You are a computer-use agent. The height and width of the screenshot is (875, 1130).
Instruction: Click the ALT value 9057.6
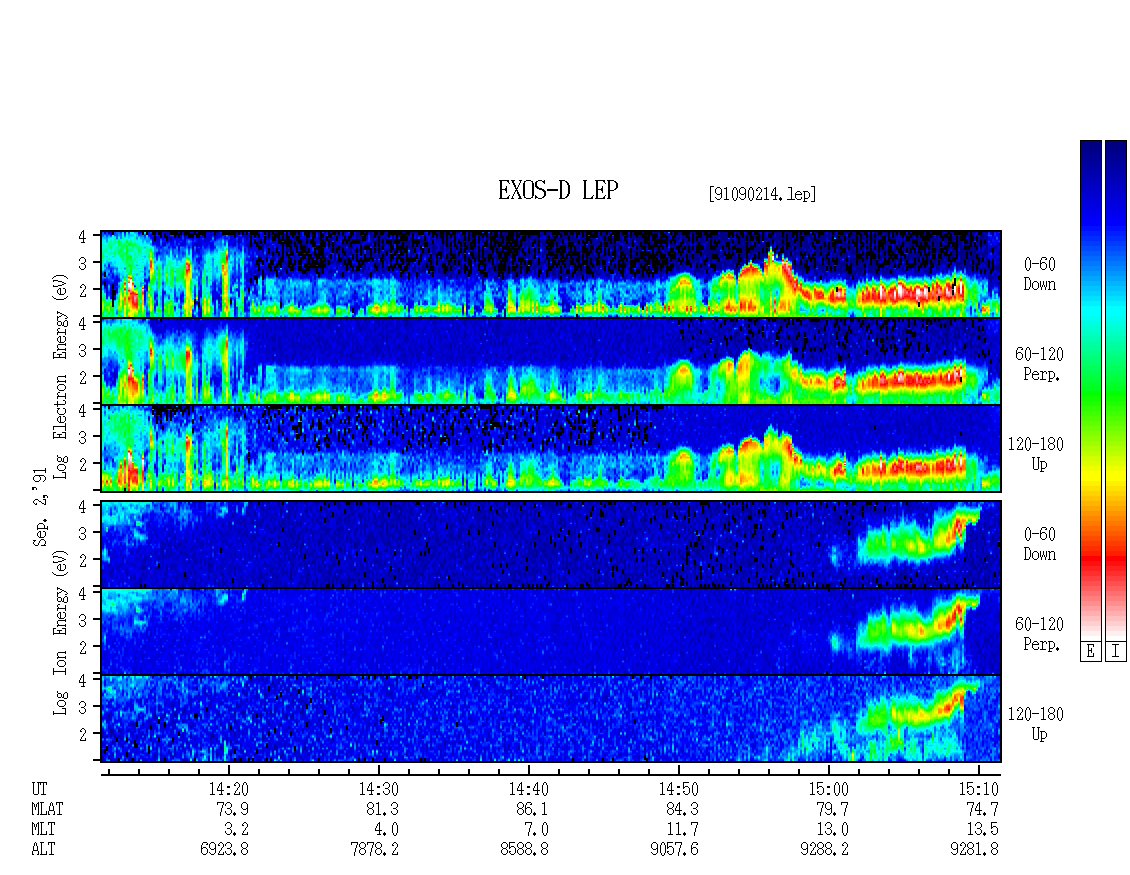[x=674, y=850]
